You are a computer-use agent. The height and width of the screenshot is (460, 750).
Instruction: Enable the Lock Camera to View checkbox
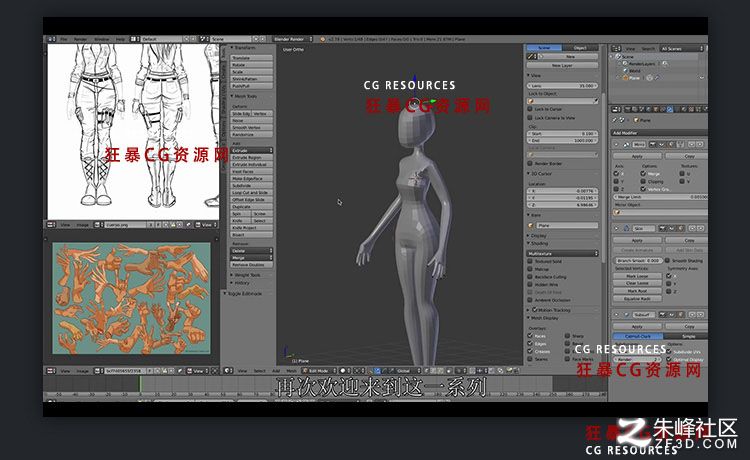tap(530, 117)
